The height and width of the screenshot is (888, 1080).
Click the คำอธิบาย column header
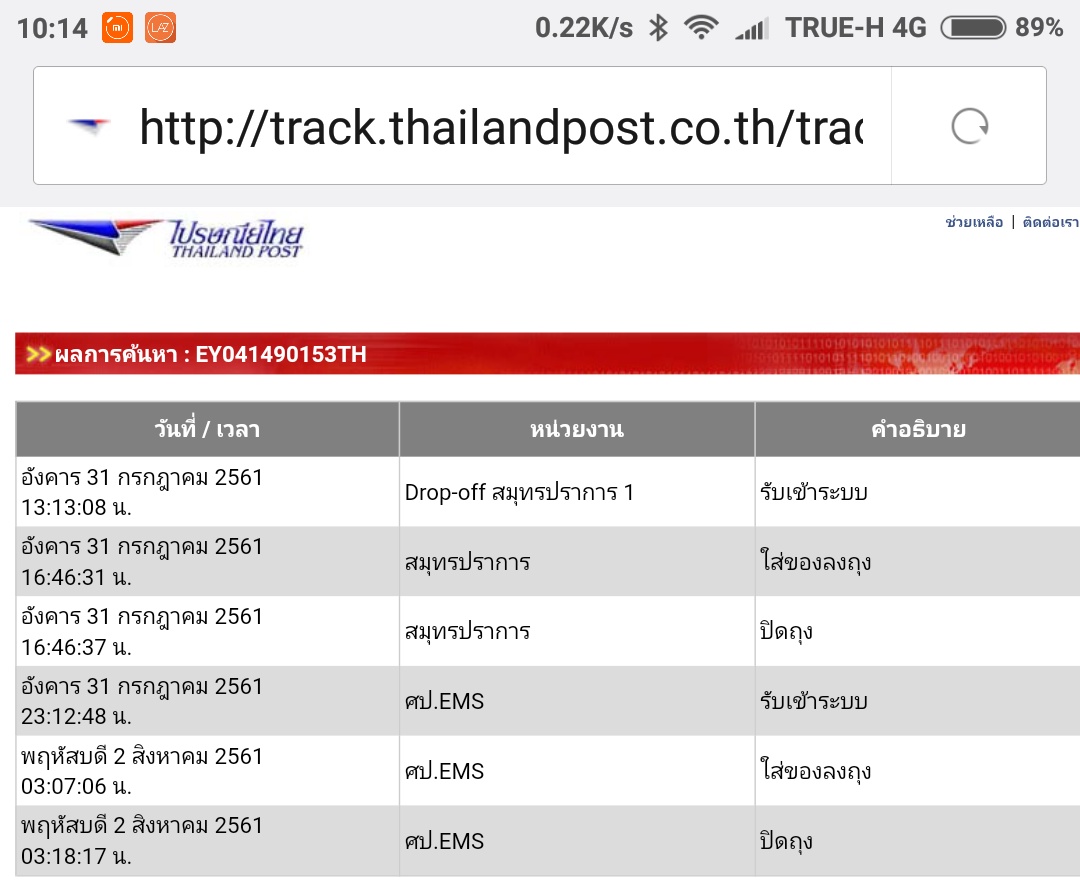917,430
